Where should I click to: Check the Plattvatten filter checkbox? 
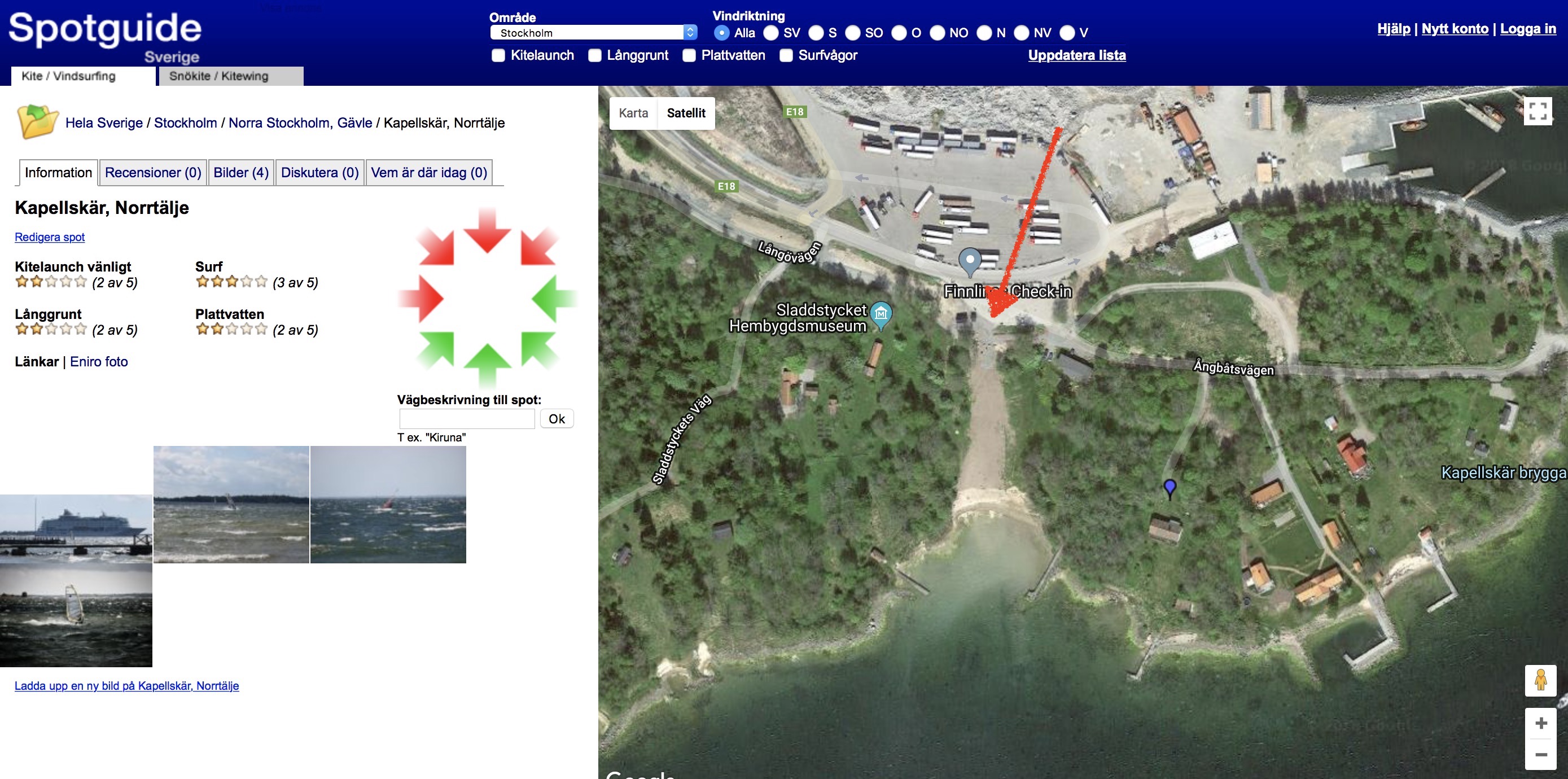[689, 55]
